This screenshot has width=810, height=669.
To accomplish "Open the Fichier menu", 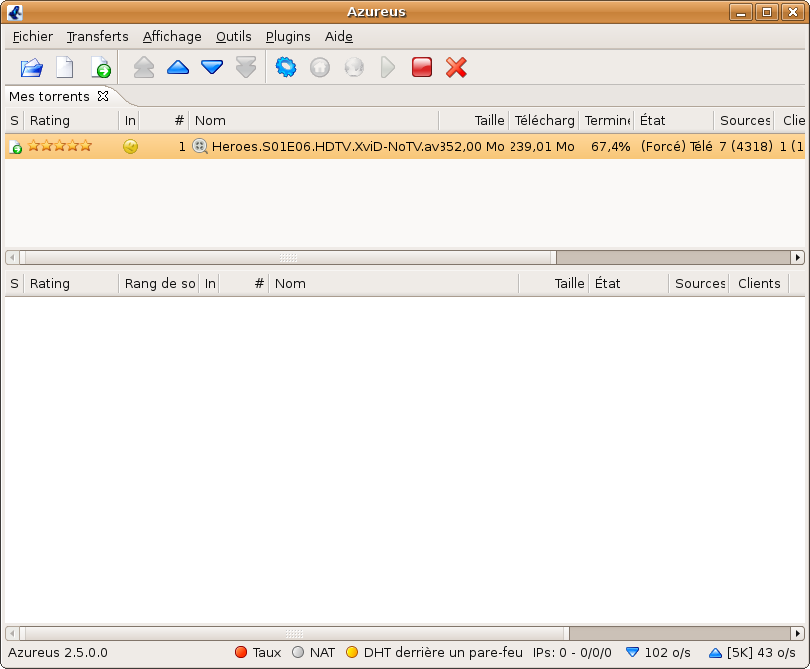I will [x=33, y=37].
